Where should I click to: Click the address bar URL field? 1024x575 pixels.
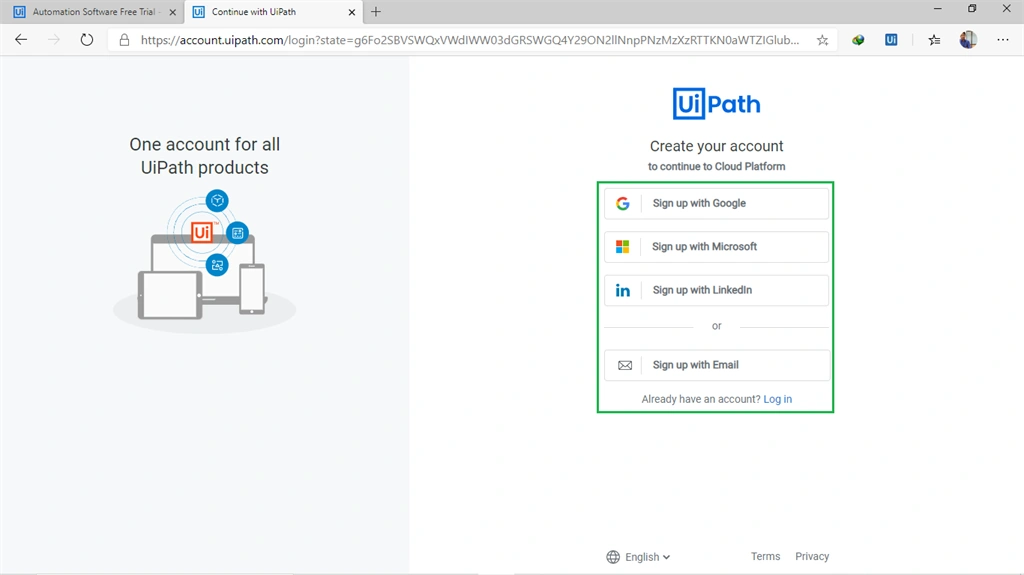pyautogui.click(x=470, y=40)
